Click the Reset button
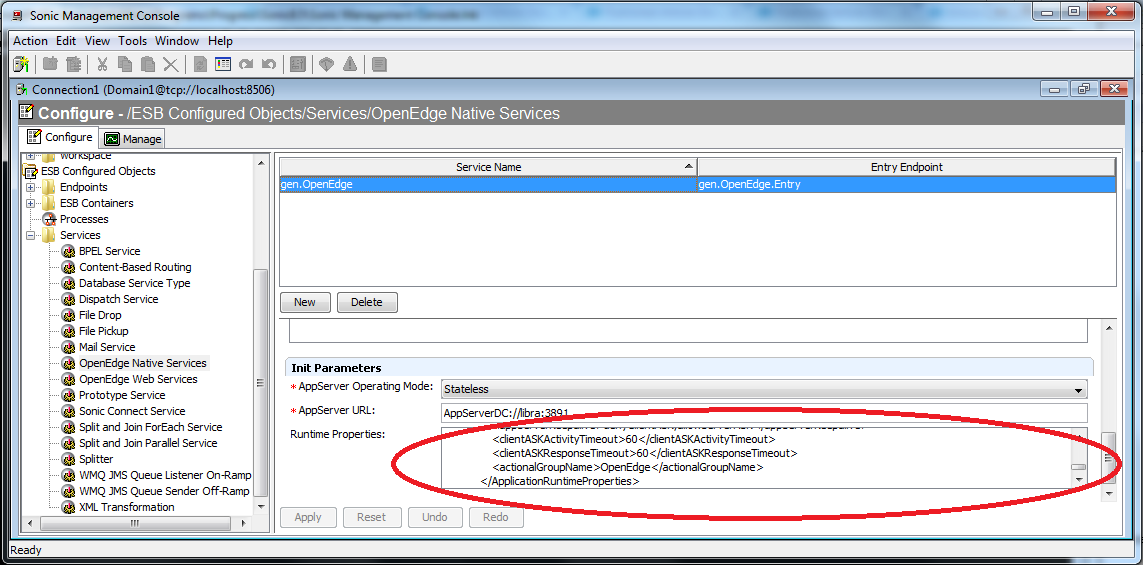Screen dimensions: 1143x565 [x=371, y=517]
